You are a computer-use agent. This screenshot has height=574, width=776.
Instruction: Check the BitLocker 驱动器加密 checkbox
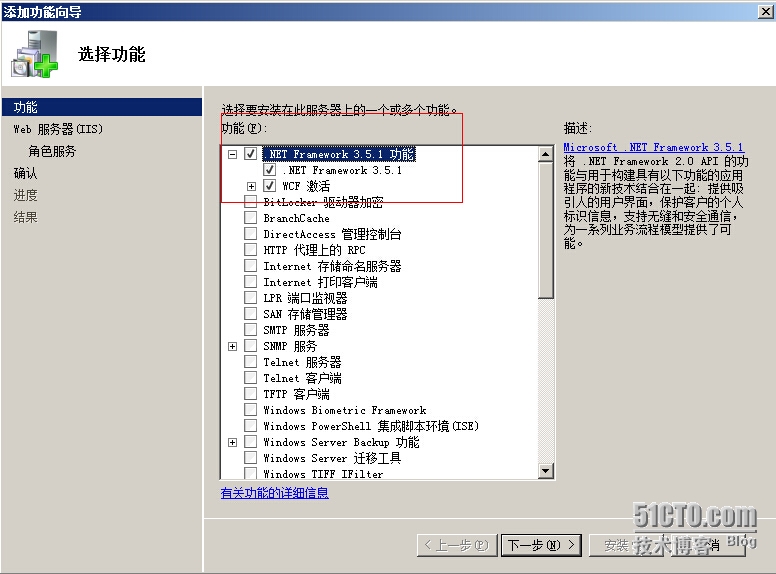250,201
